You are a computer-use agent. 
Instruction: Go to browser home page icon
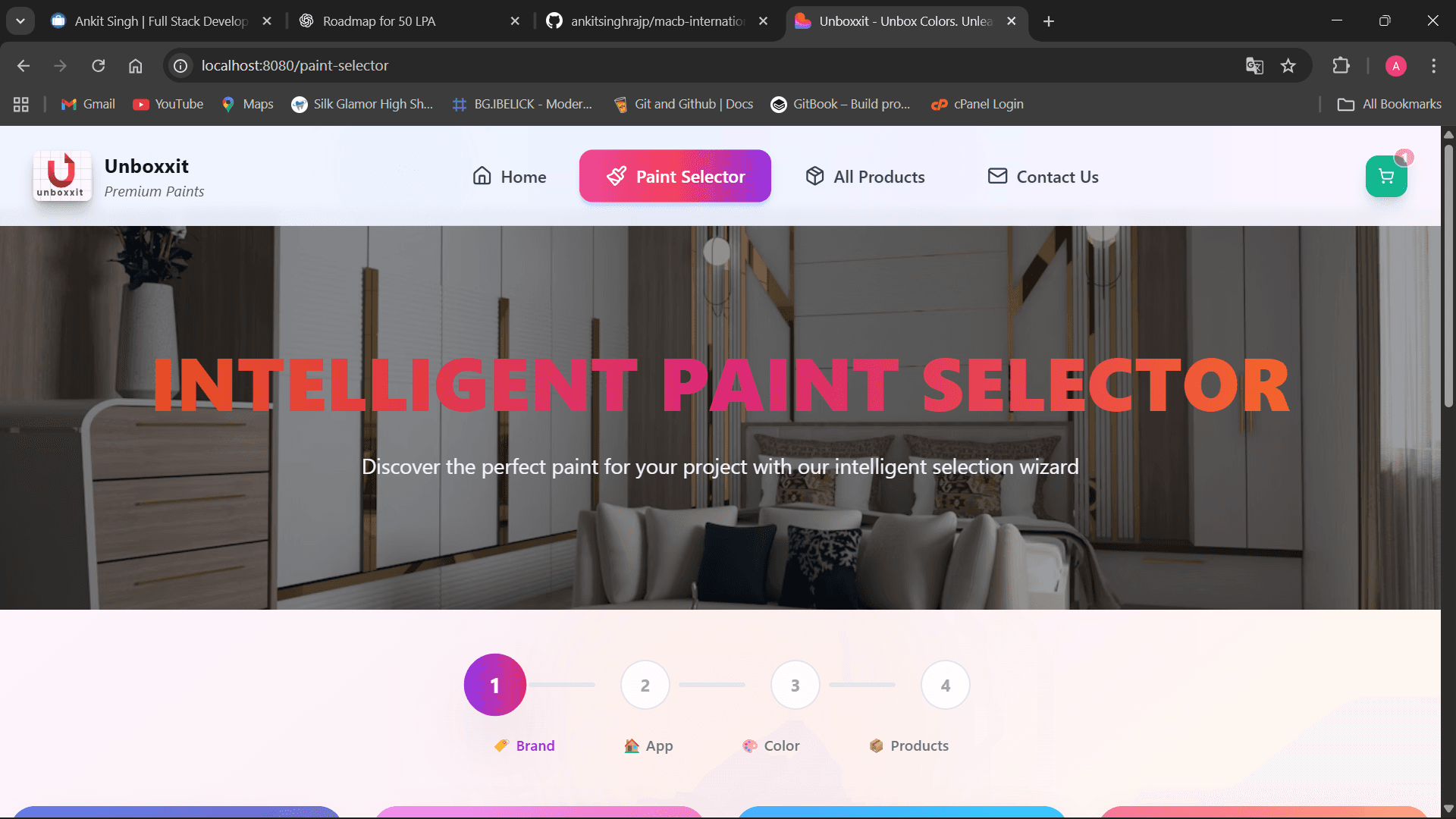click(135, 66)
